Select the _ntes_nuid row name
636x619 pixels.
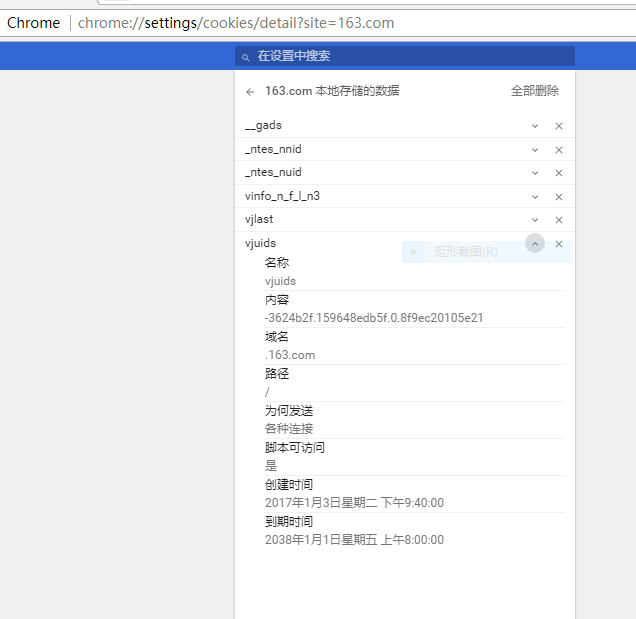coord(273,172)
